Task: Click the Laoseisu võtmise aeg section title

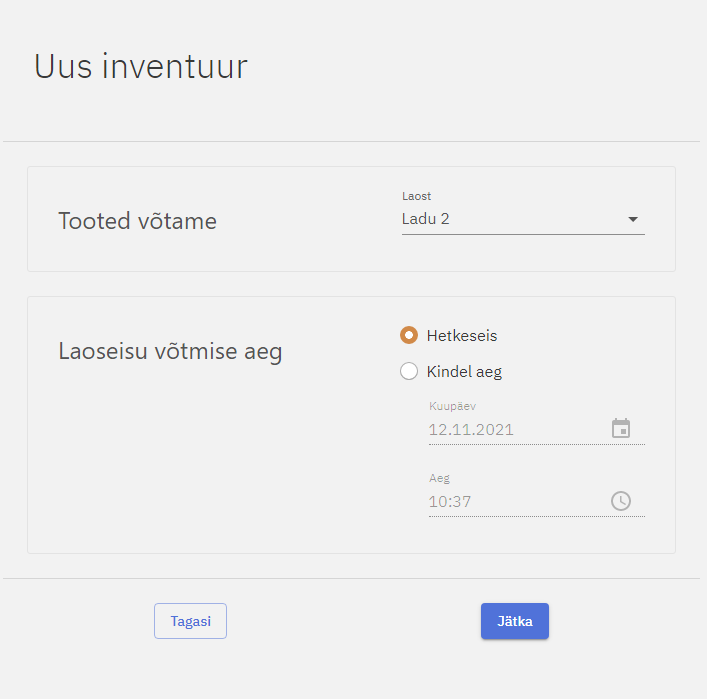Action: pos(170,351)
